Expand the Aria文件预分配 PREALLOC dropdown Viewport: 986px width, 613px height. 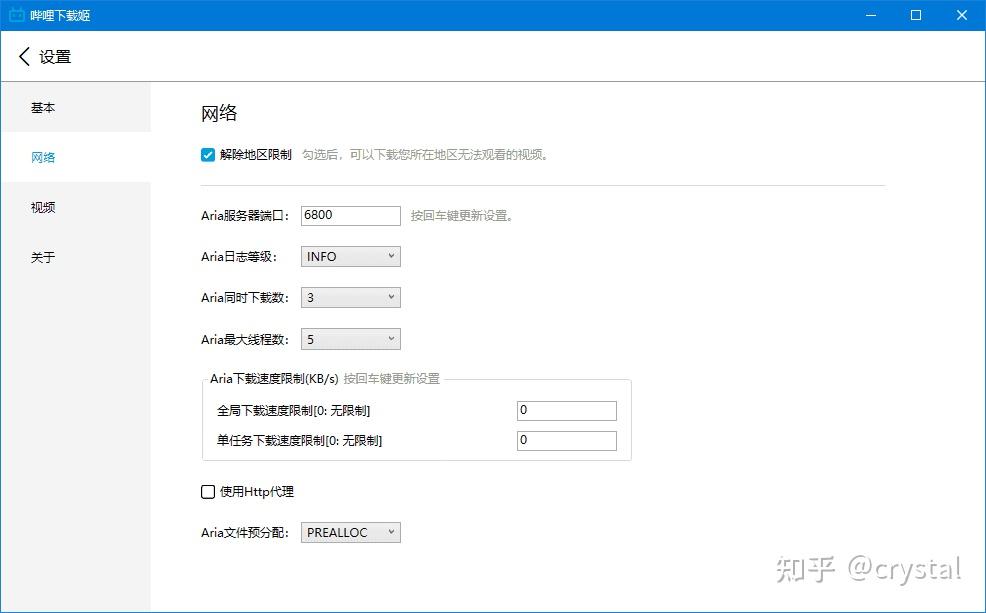pyautogui.click(x=350, y=533)
